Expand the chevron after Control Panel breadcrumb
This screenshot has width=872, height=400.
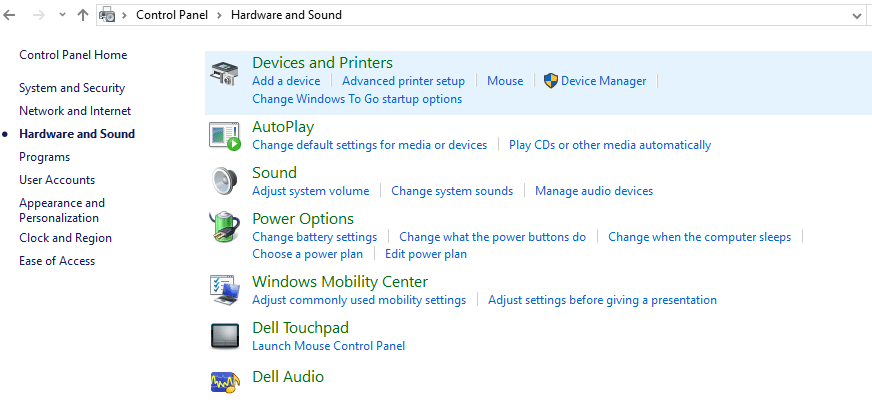click(220, 16)
